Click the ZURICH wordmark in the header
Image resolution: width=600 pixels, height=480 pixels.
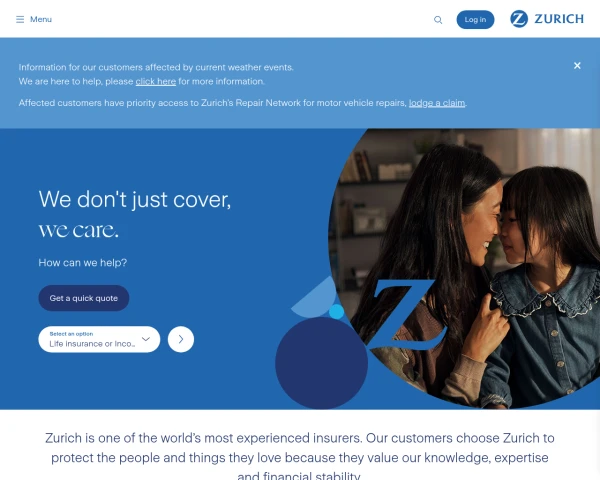(559, 19)
